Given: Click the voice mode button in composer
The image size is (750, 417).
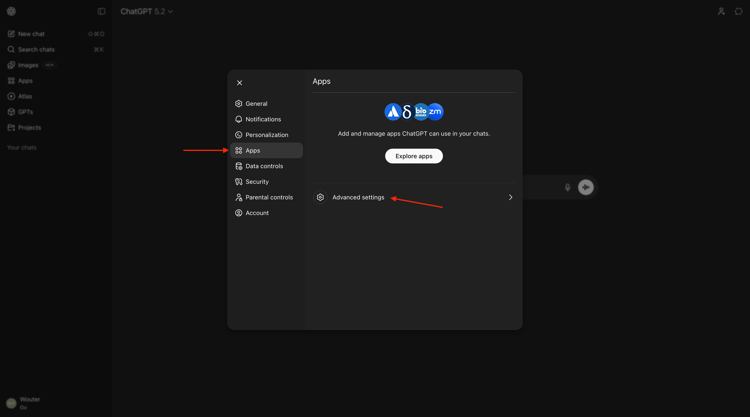Looking at the screenshot, I should click(x=586, y=187).
